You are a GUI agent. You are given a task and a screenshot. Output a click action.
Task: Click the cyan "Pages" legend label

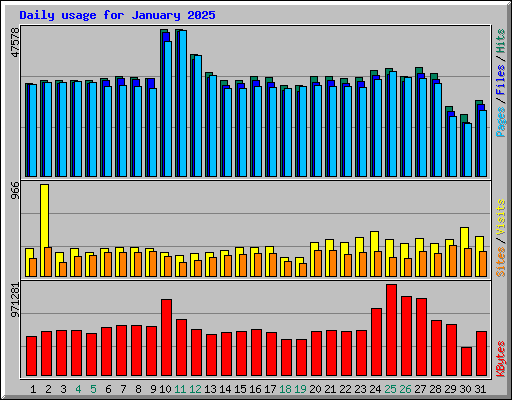point(501,122)
